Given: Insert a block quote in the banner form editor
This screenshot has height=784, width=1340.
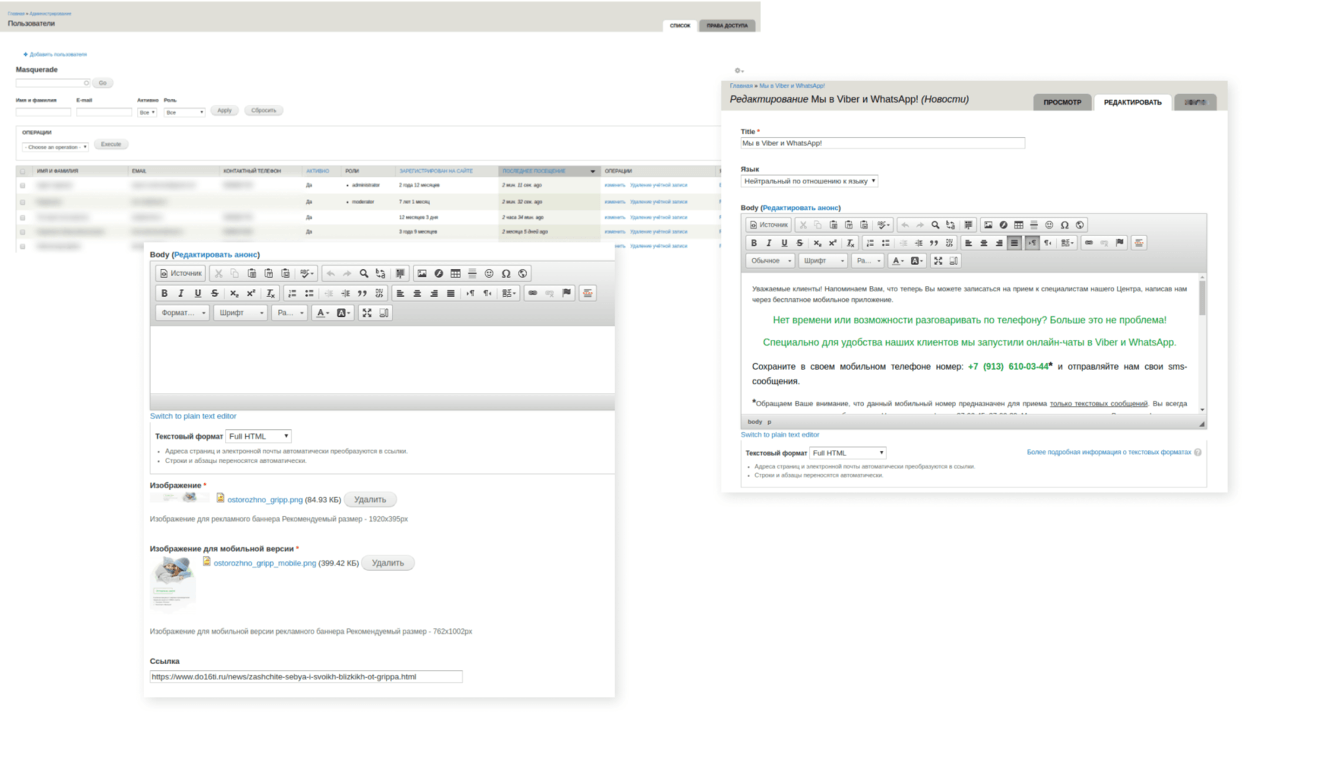Looking at the screenshot, I should click(x=362, y=293).
